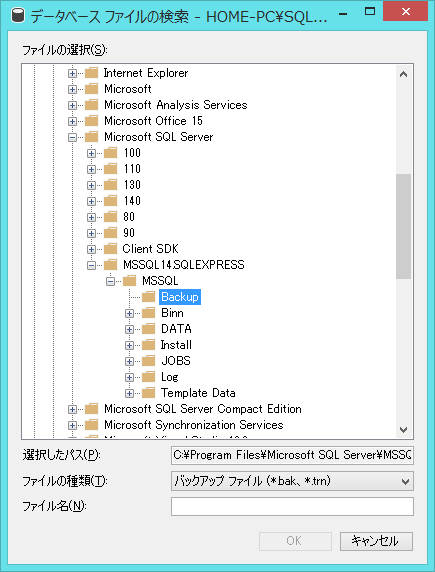Image resolution: width=435 pixels, height=572 pixels.
Task: Click the Microsoft Analysis Services folder icon
Action: coord(92,105)
